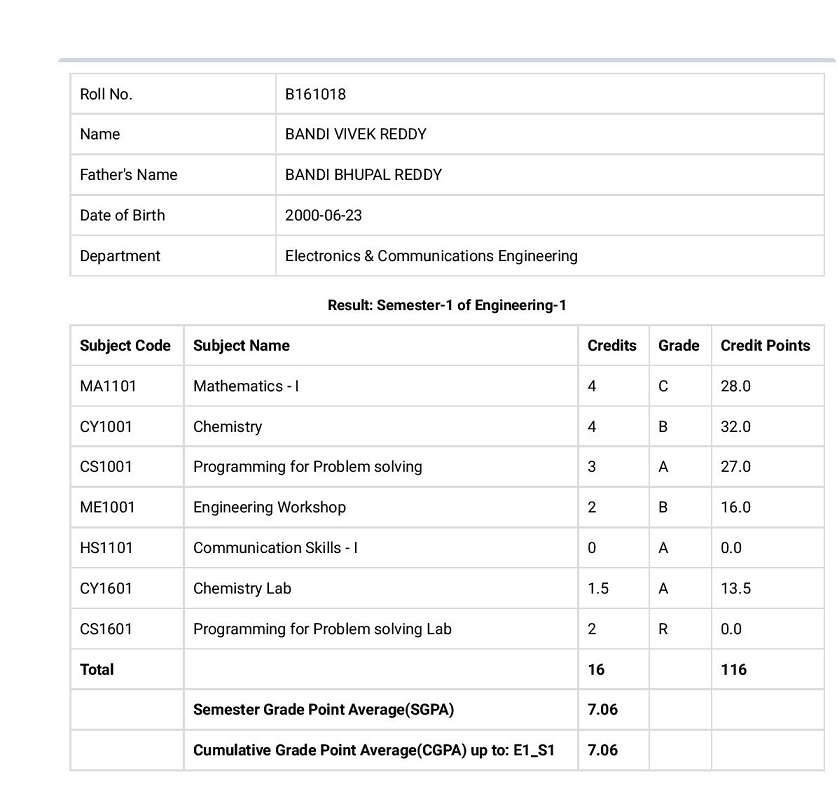Click the Credit Points column header
Screen dimensions: 838x789
[x=765, y=346]
